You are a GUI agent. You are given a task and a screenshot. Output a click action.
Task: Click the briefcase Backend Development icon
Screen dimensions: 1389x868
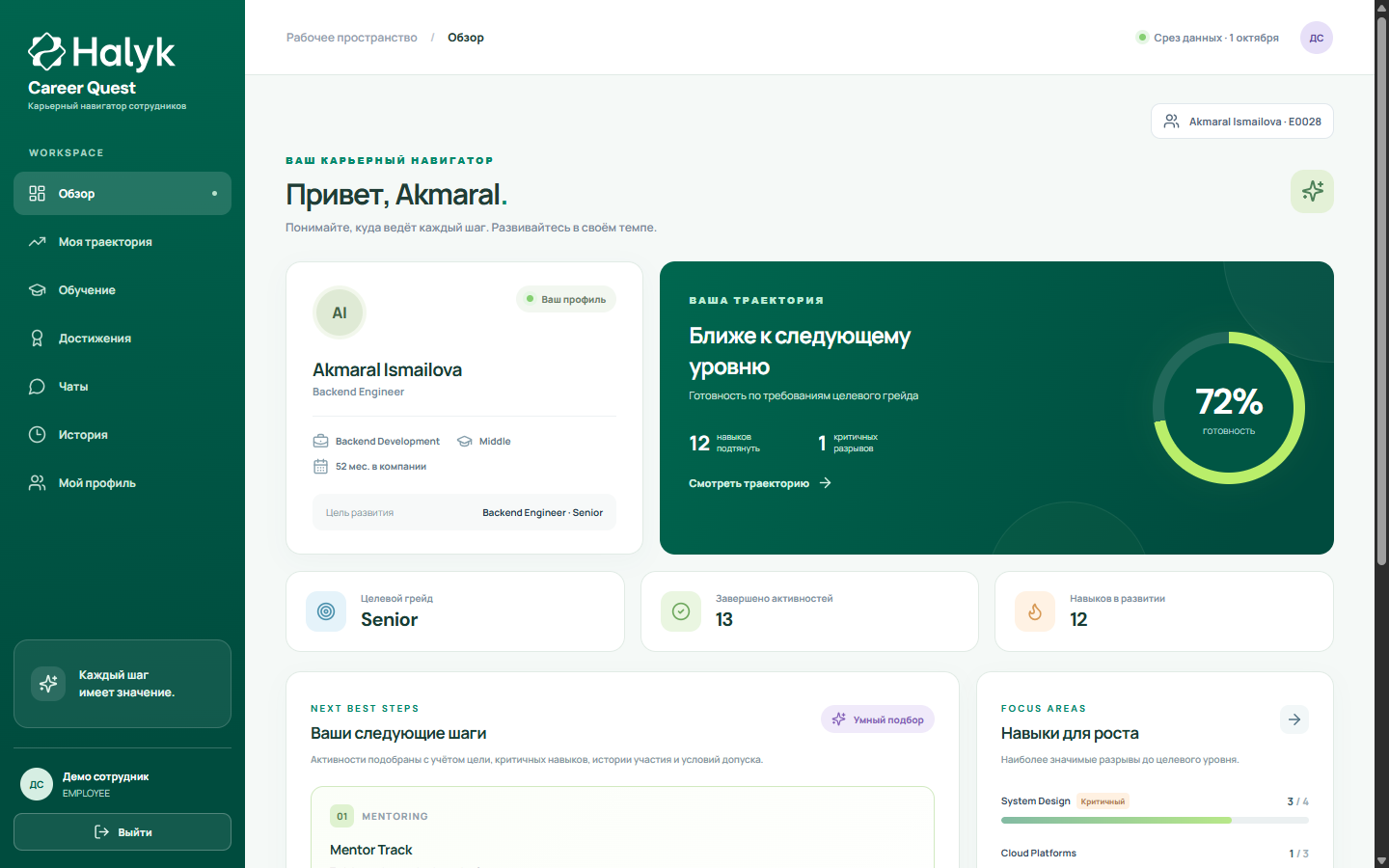(x=321, y=441)
